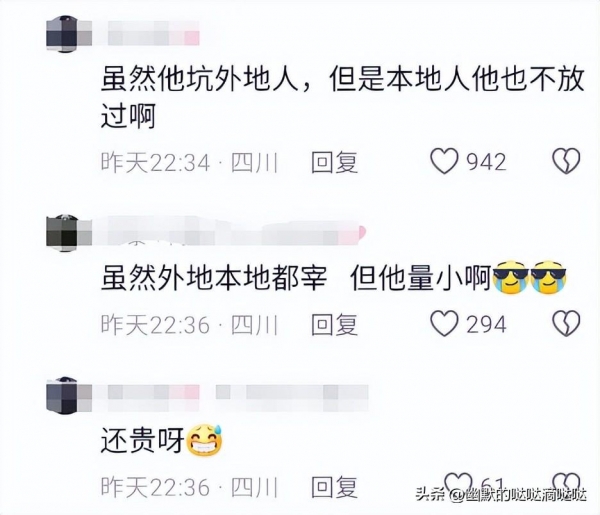Select comment text '虽然外地本地都宰'
Screen dimensions: 600x515
pos(214,278)
